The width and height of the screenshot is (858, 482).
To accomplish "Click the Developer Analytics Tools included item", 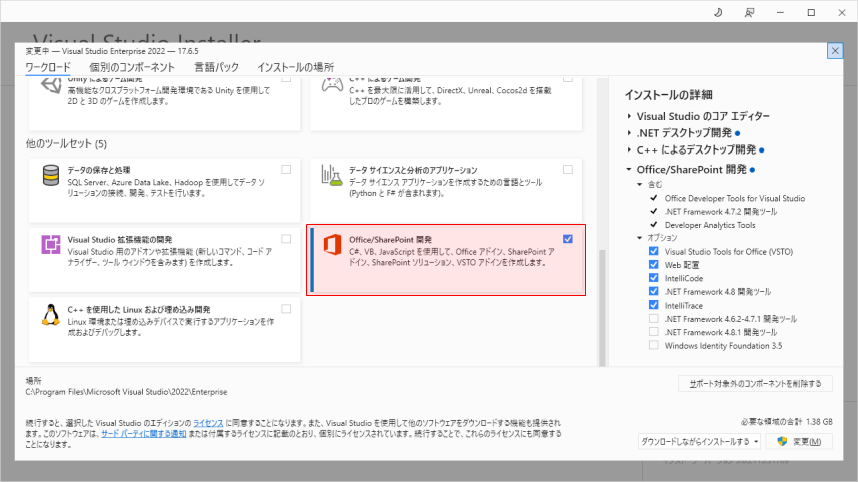I will point(710,225).
